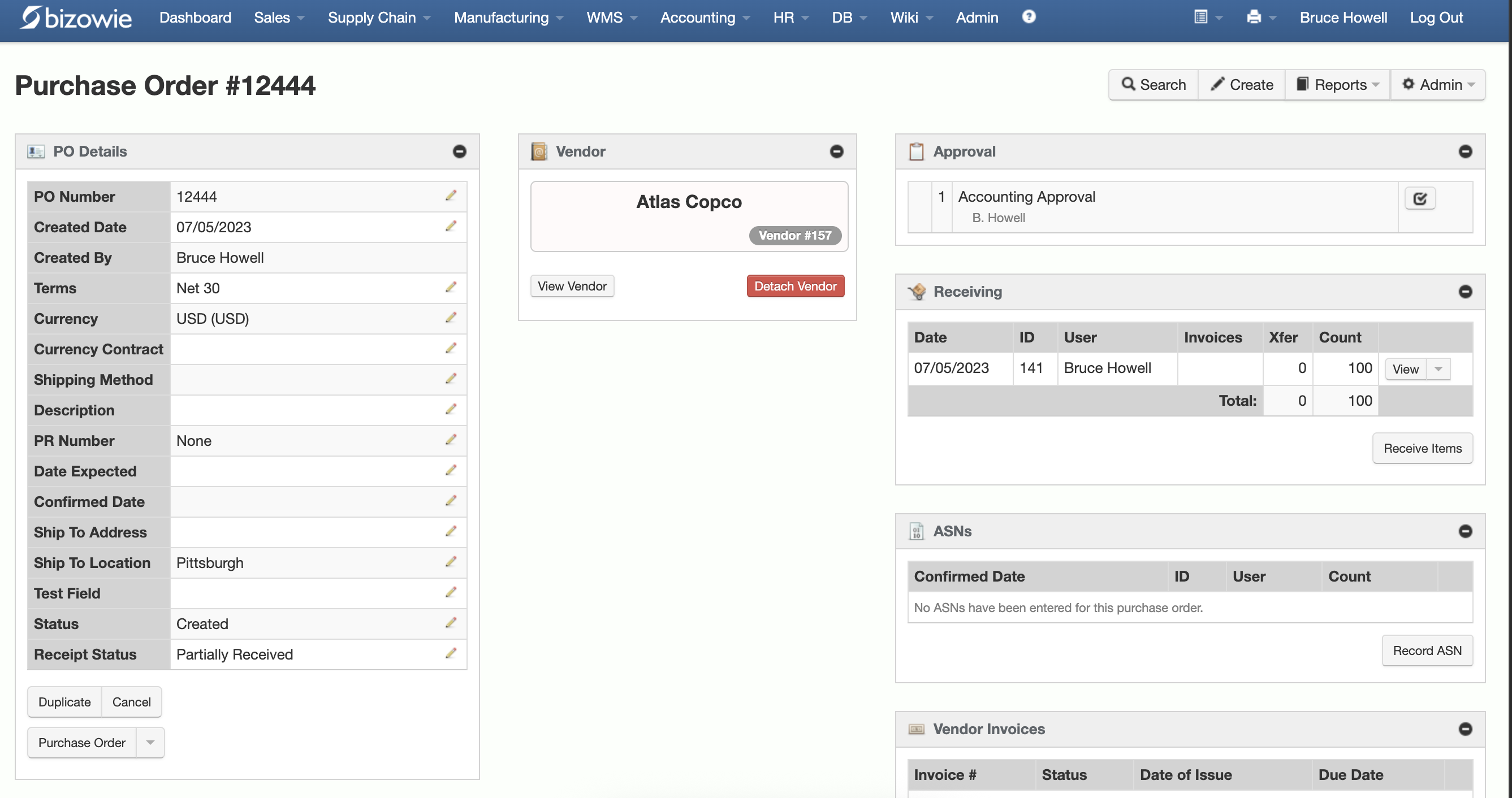Click pencil icon beside Ship To Location
1512x798 pixels.
[x=450, y=562]
